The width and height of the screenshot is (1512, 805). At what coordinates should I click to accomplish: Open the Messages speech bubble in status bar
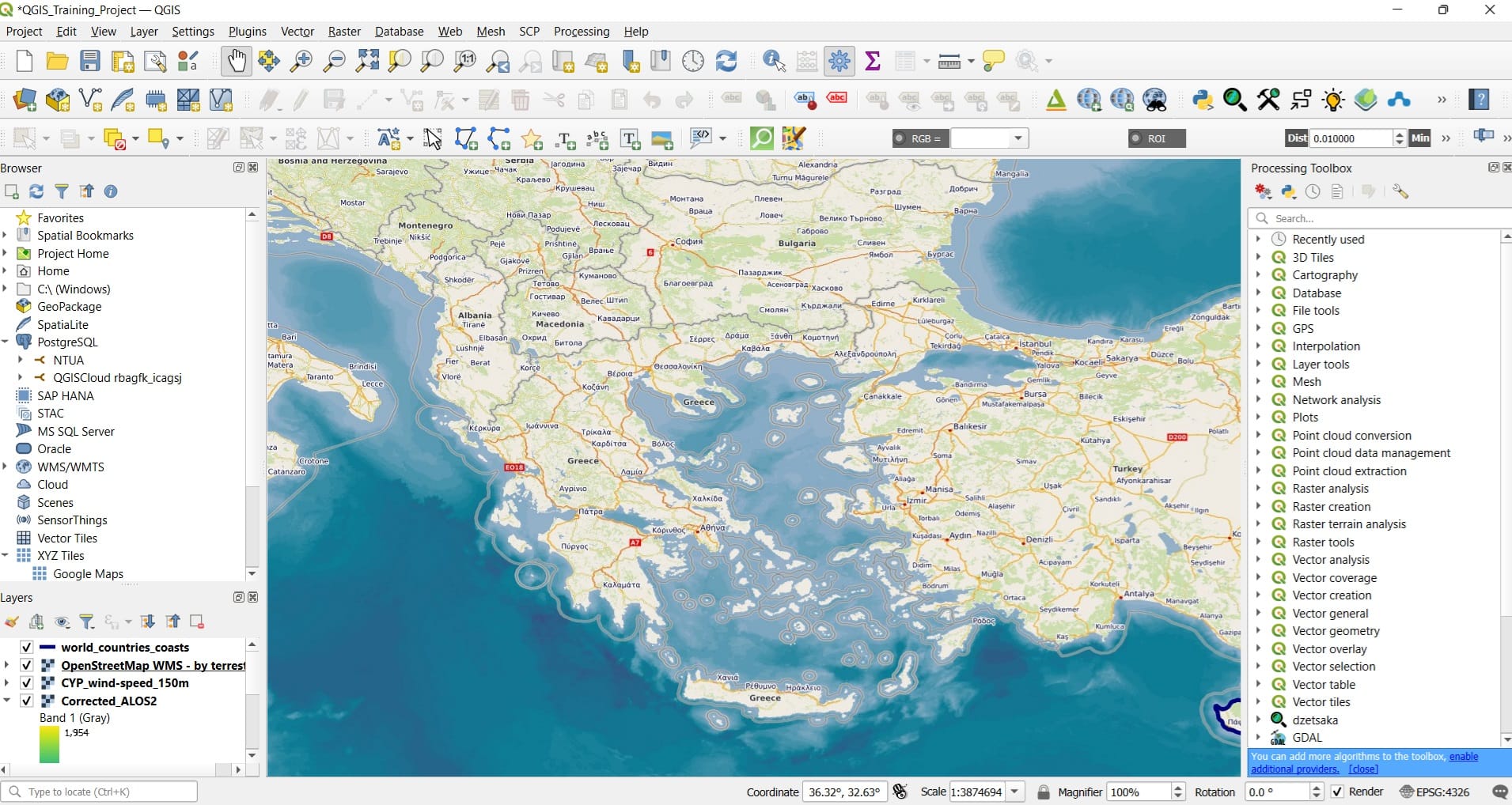[1499, 792]
